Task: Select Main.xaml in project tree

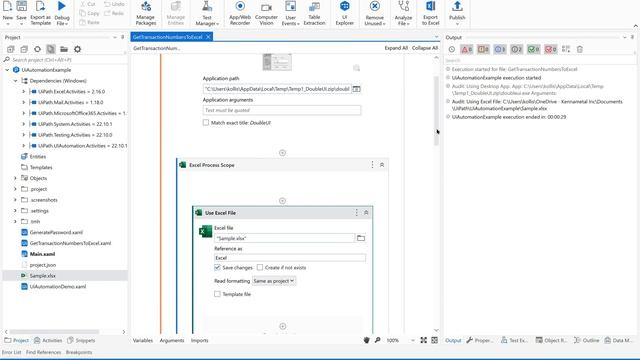Action: [x=42, y=254]
